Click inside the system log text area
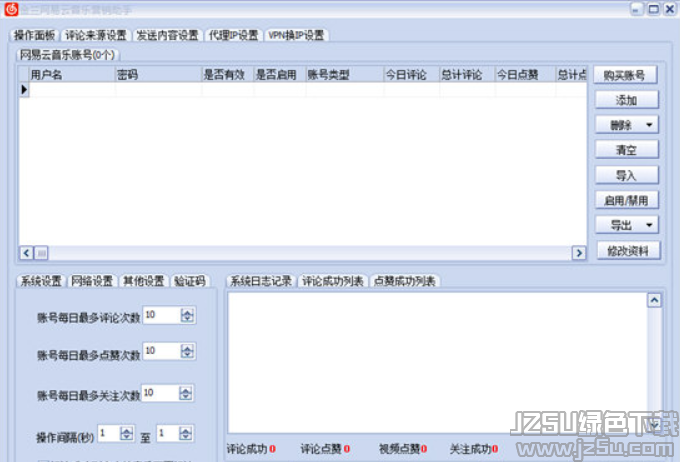 pyautogui.click(x=438, y=363)
